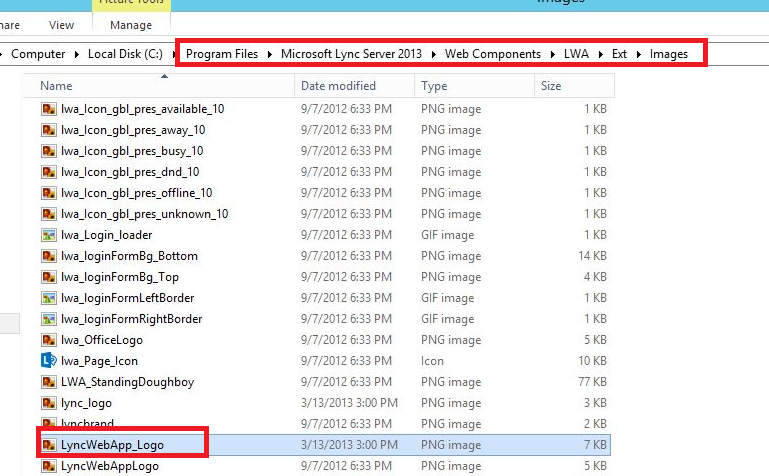Select the lwa_OfficeLogo file icon
Screen dimensions: 769x476
coord(48,340)
